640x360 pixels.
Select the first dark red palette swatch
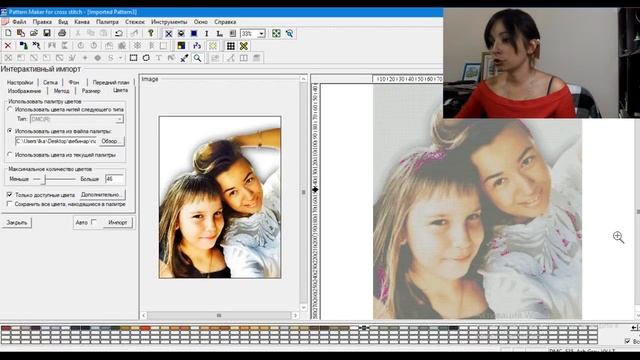(x=6, y=328)
